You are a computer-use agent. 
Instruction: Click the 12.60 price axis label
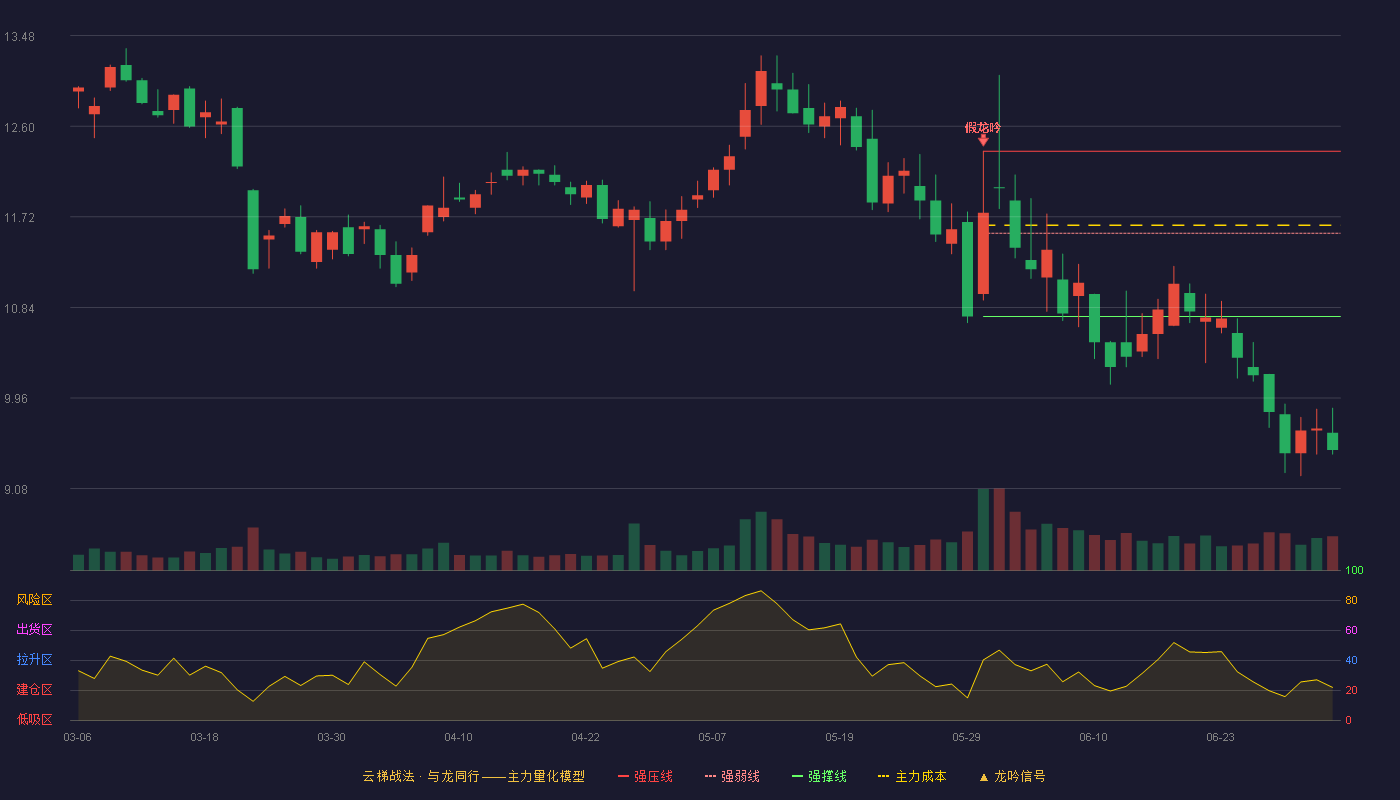point(19,127)
